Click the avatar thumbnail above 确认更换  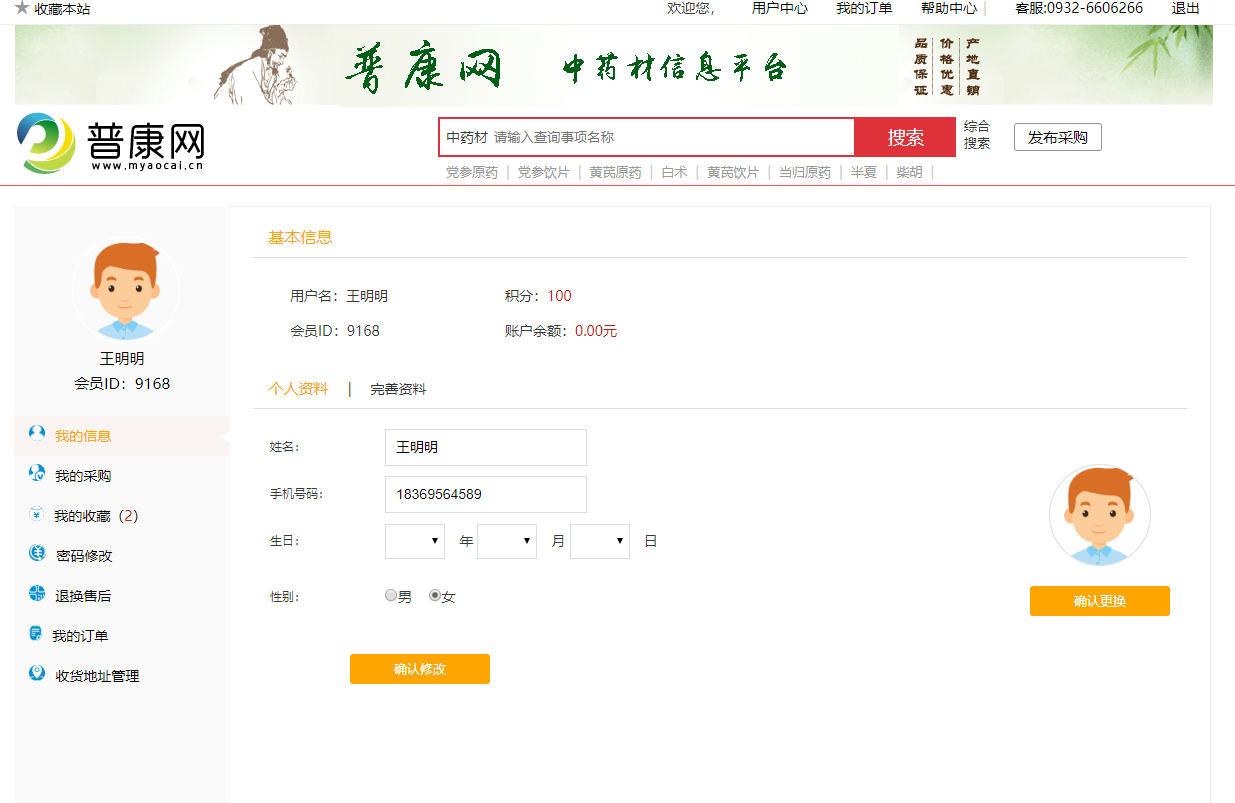click(1099, 515)
